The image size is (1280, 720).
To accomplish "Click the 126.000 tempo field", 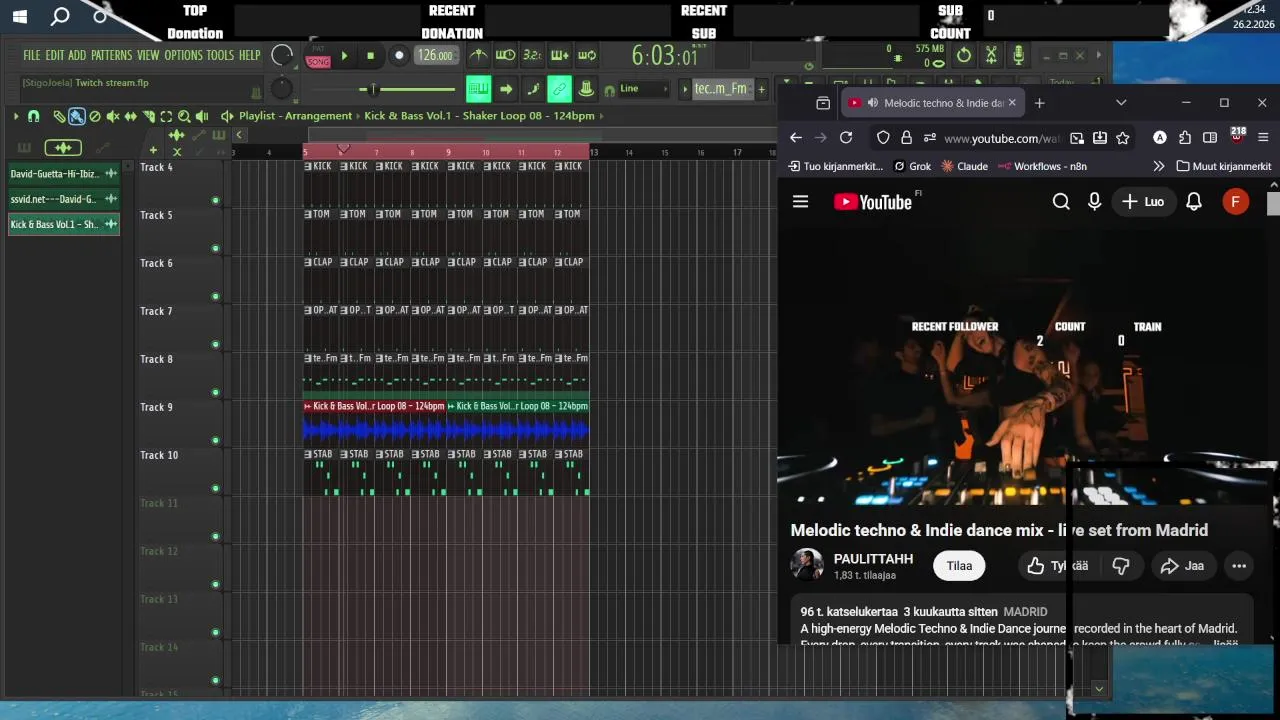I will [435, 56].
